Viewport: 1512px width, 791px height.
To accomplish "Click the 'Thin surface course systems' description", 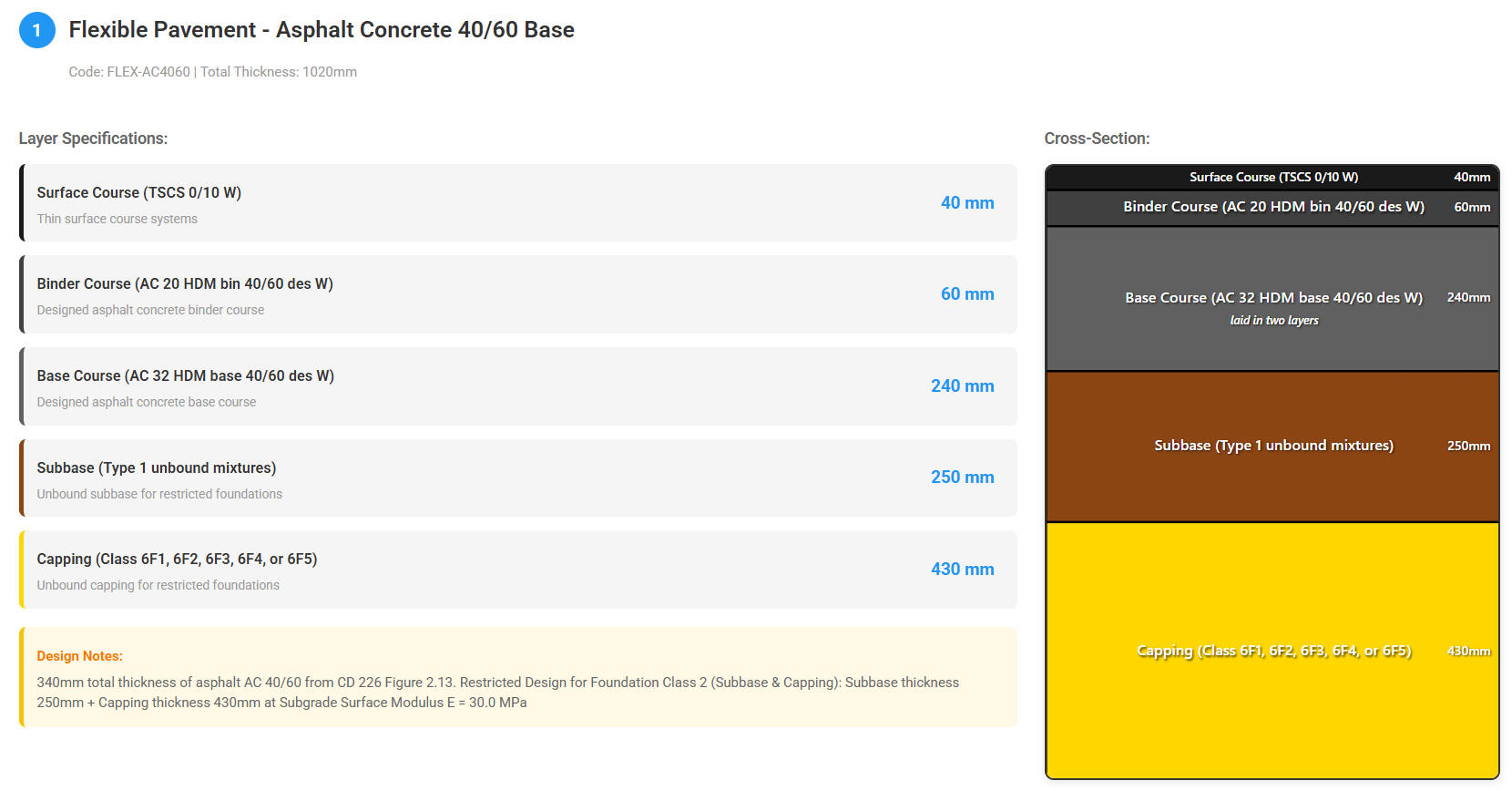I will coord(117,219).
